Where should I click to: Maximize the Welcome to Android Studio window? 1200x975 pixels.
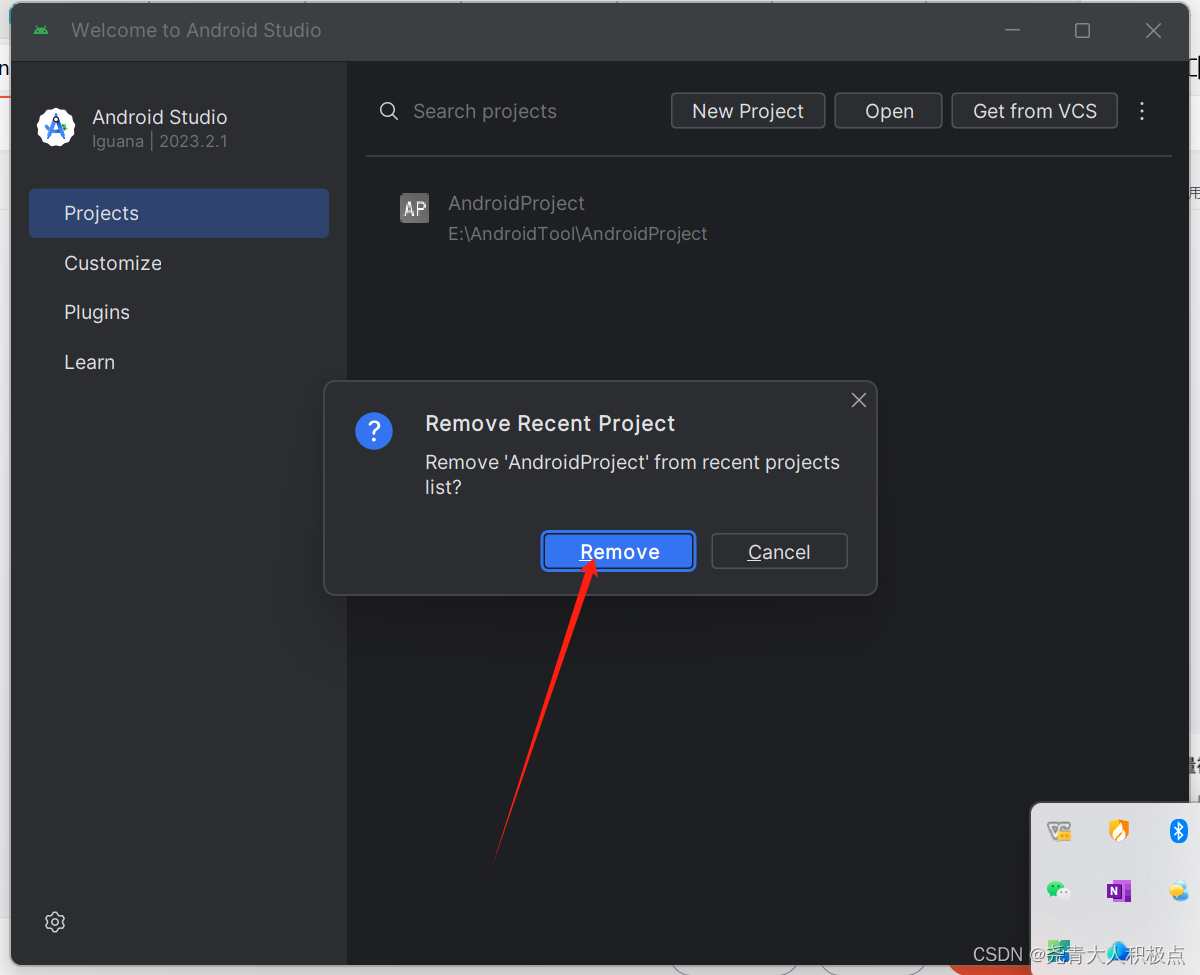pos(1082,31)
